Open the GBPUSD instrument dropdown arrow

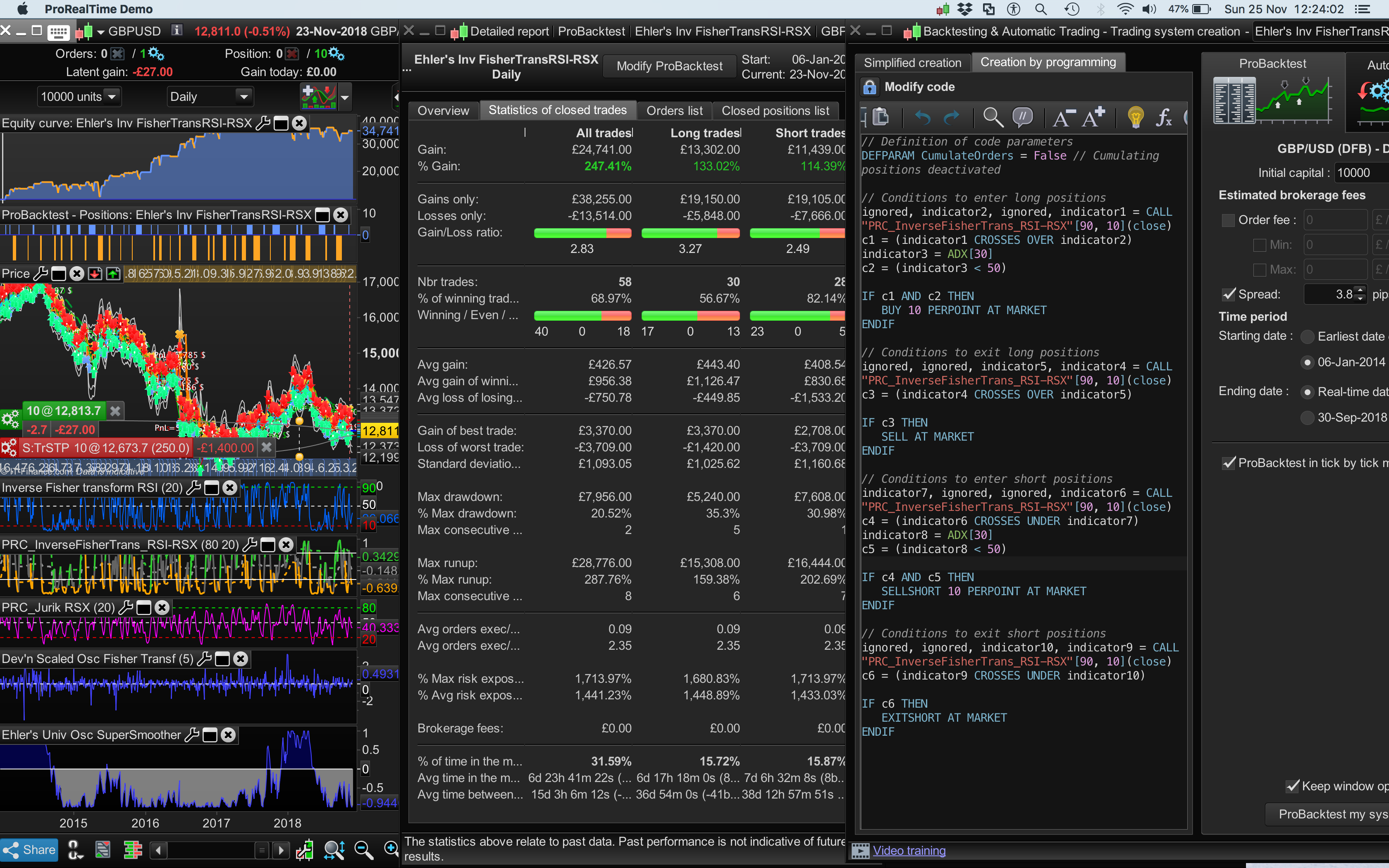point(100,32)
